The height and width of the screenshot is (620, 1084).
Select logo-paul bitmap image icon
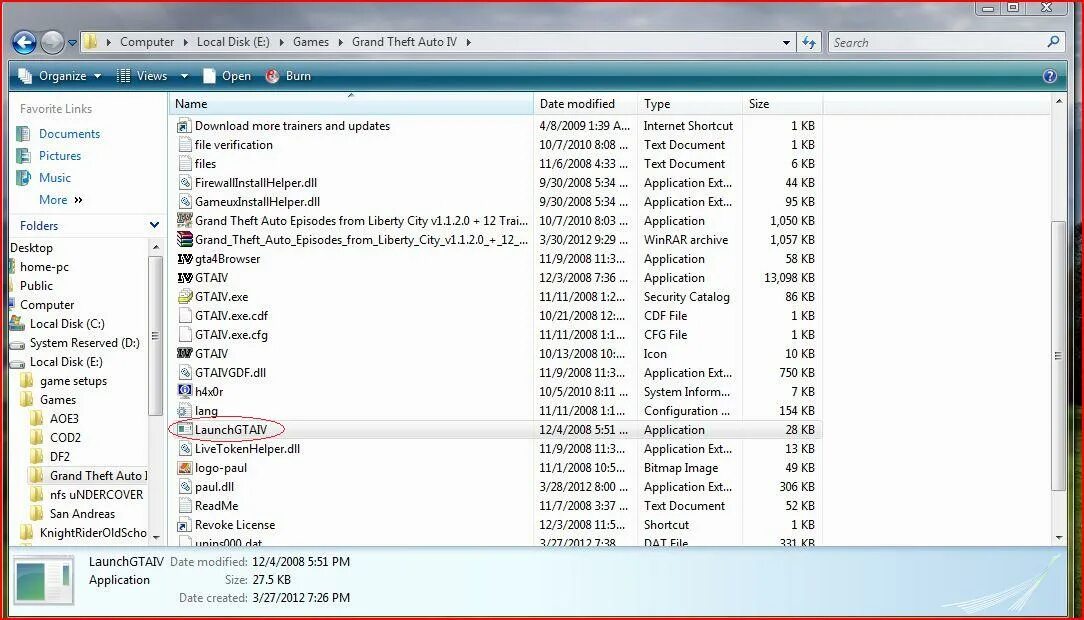pyautogui.click(x=184, y=468)
